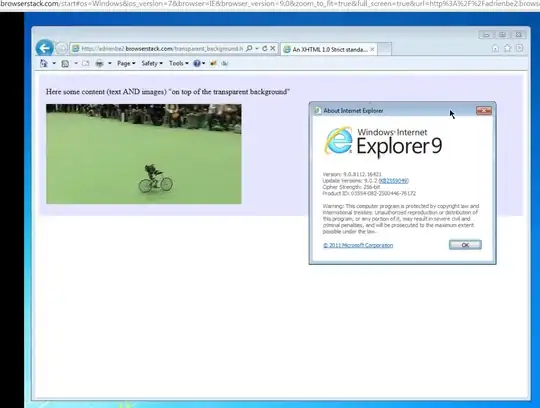This screenshot has width=540, height=408.
Task: Click the Print icon
Action: (x=100, y=63)
